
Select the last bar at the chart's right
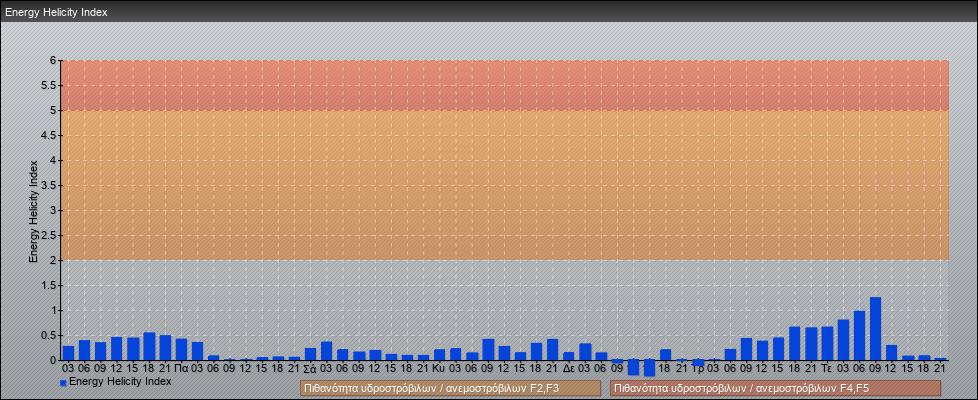pos(940,358)
